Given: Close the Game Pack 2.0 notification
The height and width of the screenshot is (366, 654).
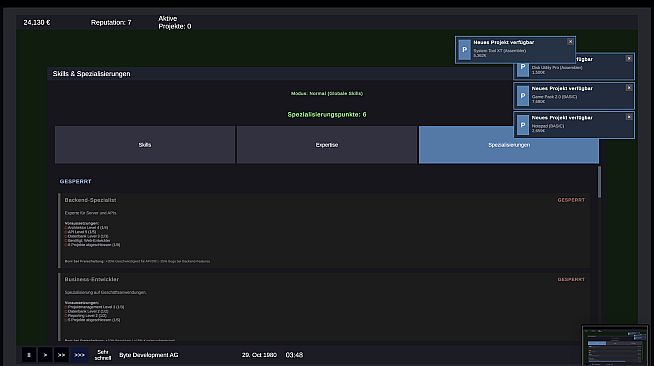Looking at the screenshot, I should click(629, 88).
